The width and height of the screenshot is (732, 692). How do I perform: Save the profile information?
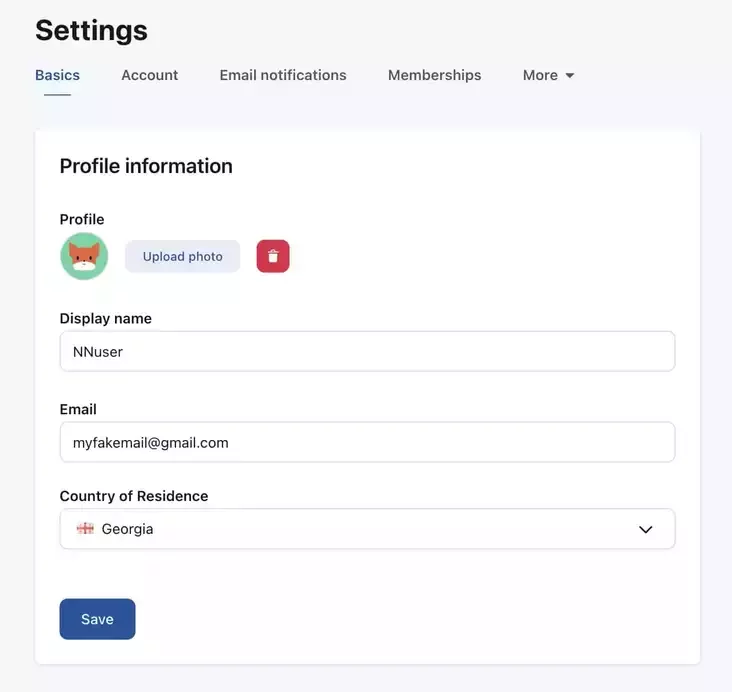point(97,619)
